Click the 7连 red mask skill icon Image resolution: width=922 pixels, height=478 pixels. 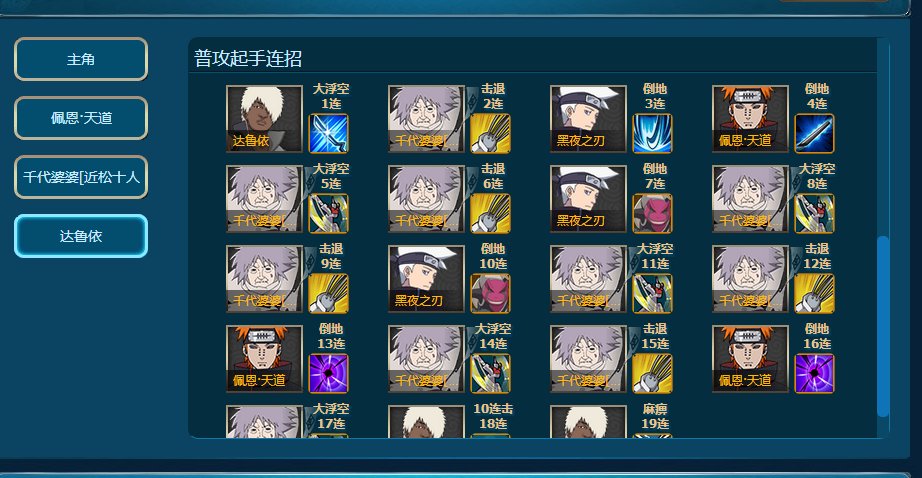[653, 213]
